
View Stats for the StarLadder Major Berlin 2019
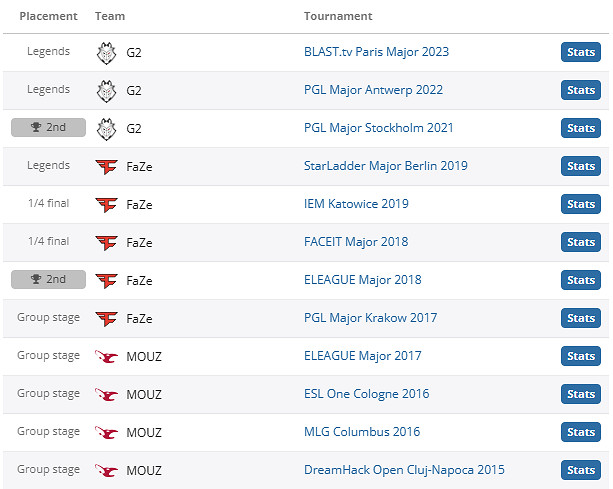click(x=581, y=166)
